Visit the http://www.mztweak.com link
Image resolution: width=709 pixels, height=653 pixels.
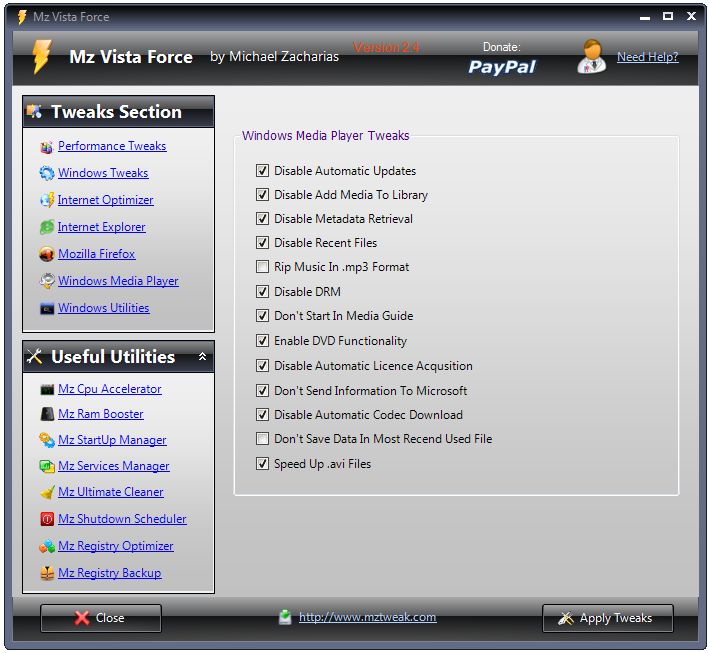point(368,617)
